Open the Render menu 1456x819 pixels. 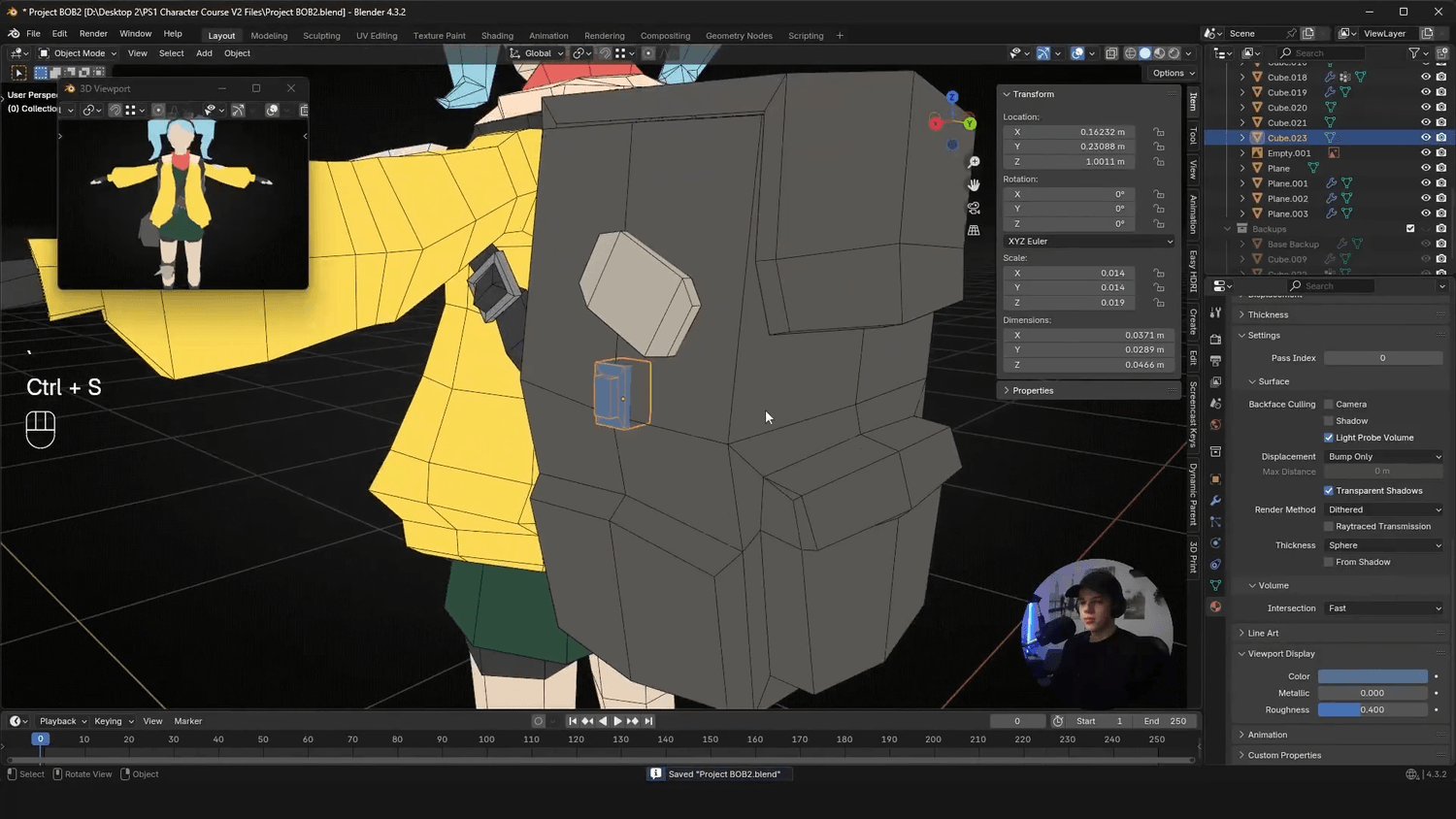pos(93,34)
